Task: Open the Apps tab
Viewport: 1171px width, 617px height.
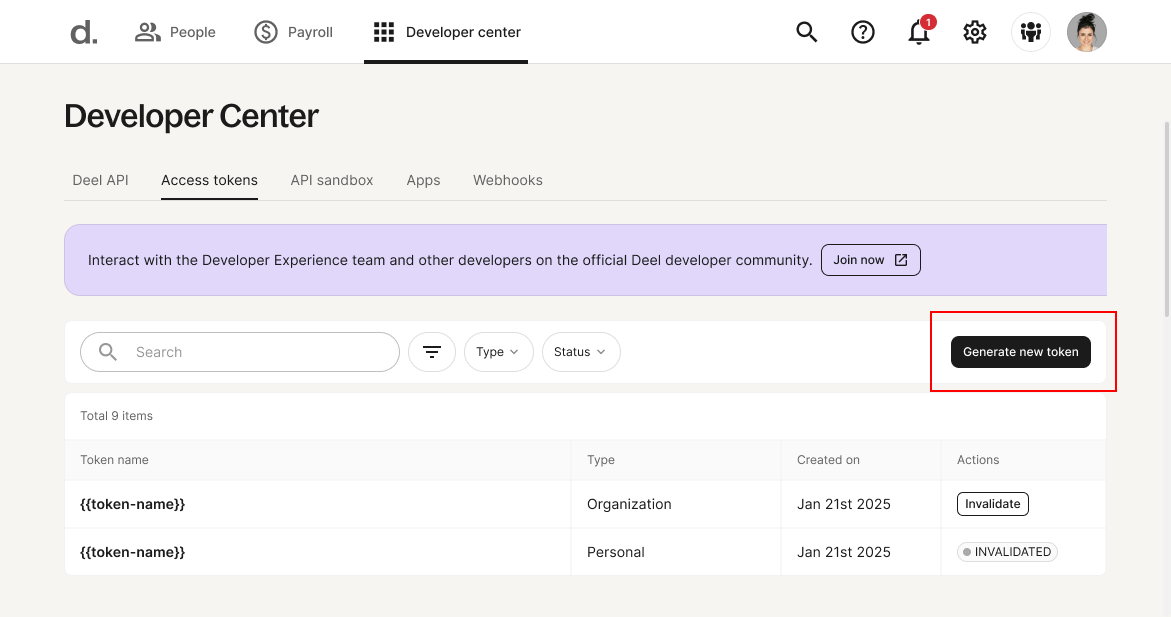Action: (423, 180)
